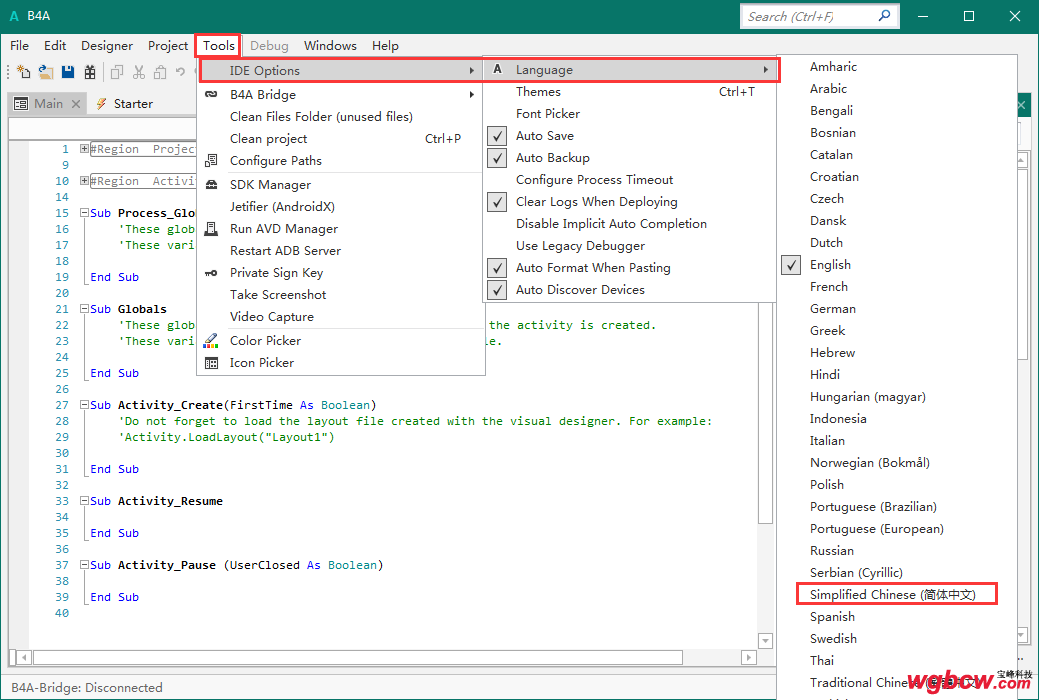
Task: Uncheck Clear Logs When Deploying
Action: point(497,202)
